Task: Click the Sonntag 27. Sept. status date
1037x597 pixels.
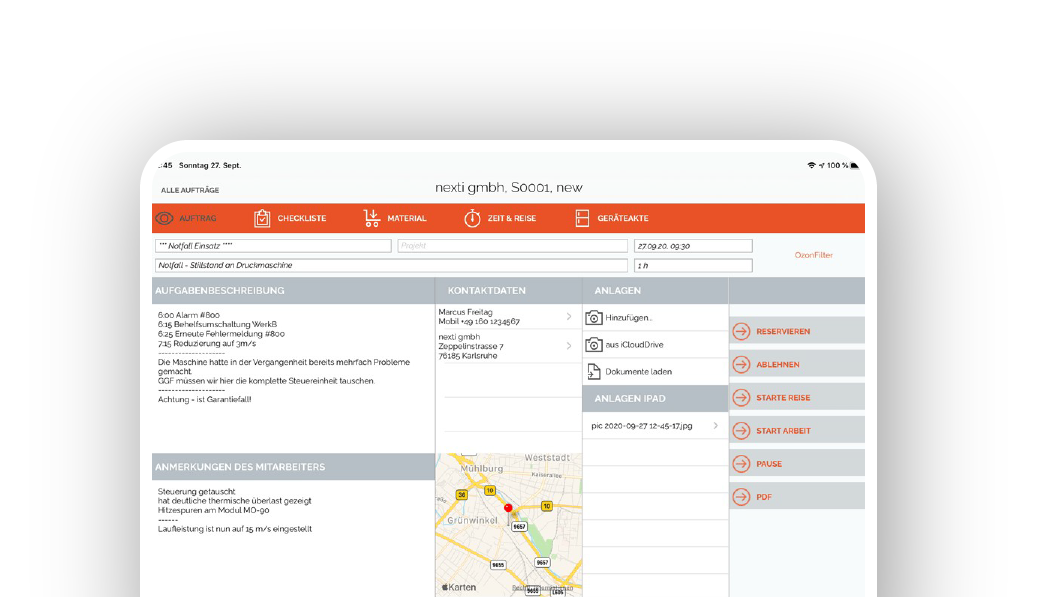Action: (210, 165)
